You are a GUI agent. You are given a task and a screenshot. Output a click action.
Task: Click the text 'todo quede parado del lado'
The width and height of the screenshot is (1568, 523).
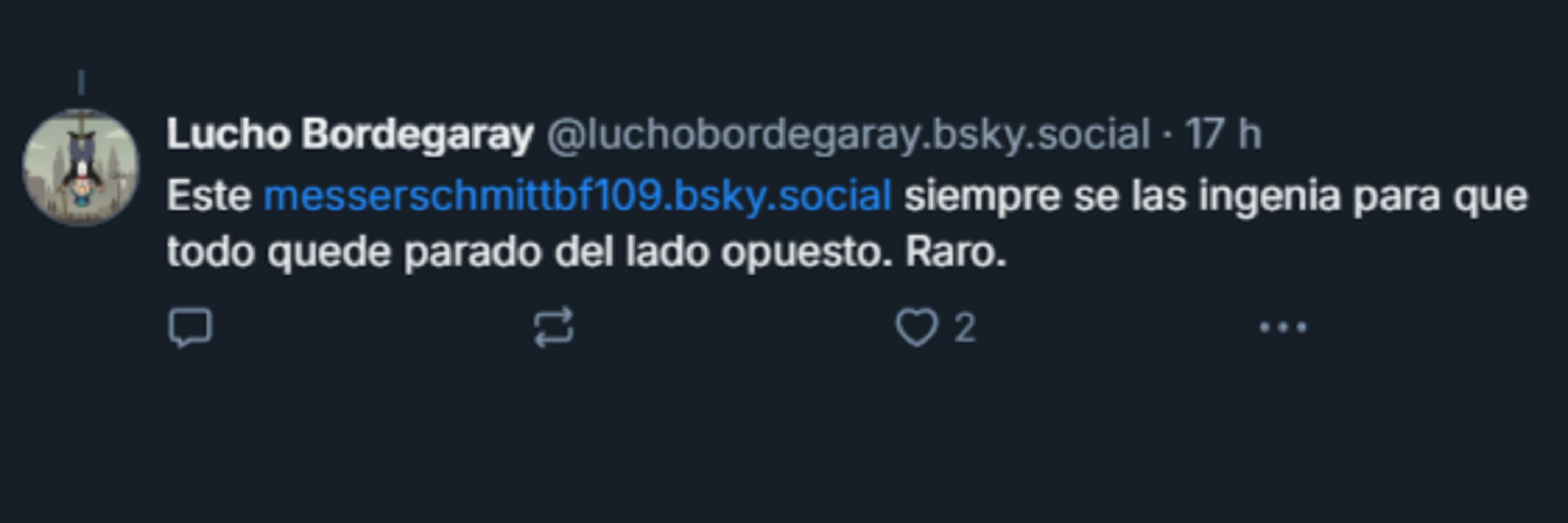point(439,252)
